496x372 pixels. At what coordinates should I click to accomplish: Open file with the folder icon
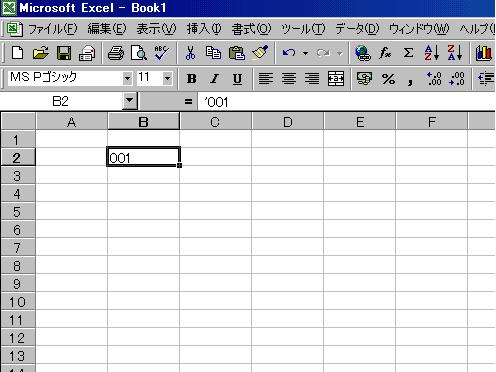41,53
